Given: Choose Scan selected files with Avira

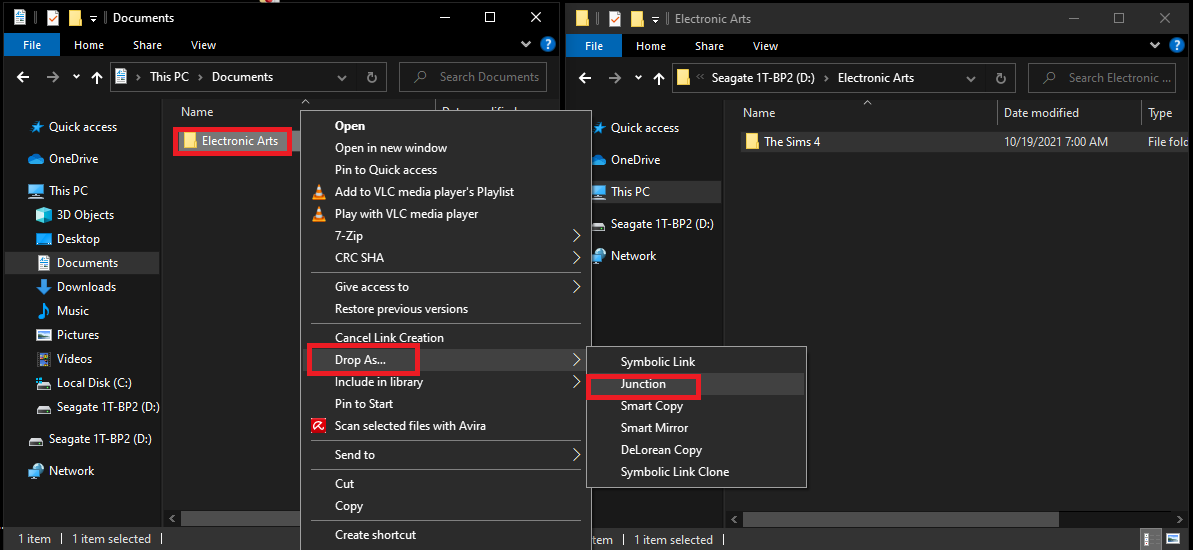Looking at the screenshot, I should (410, 425).
